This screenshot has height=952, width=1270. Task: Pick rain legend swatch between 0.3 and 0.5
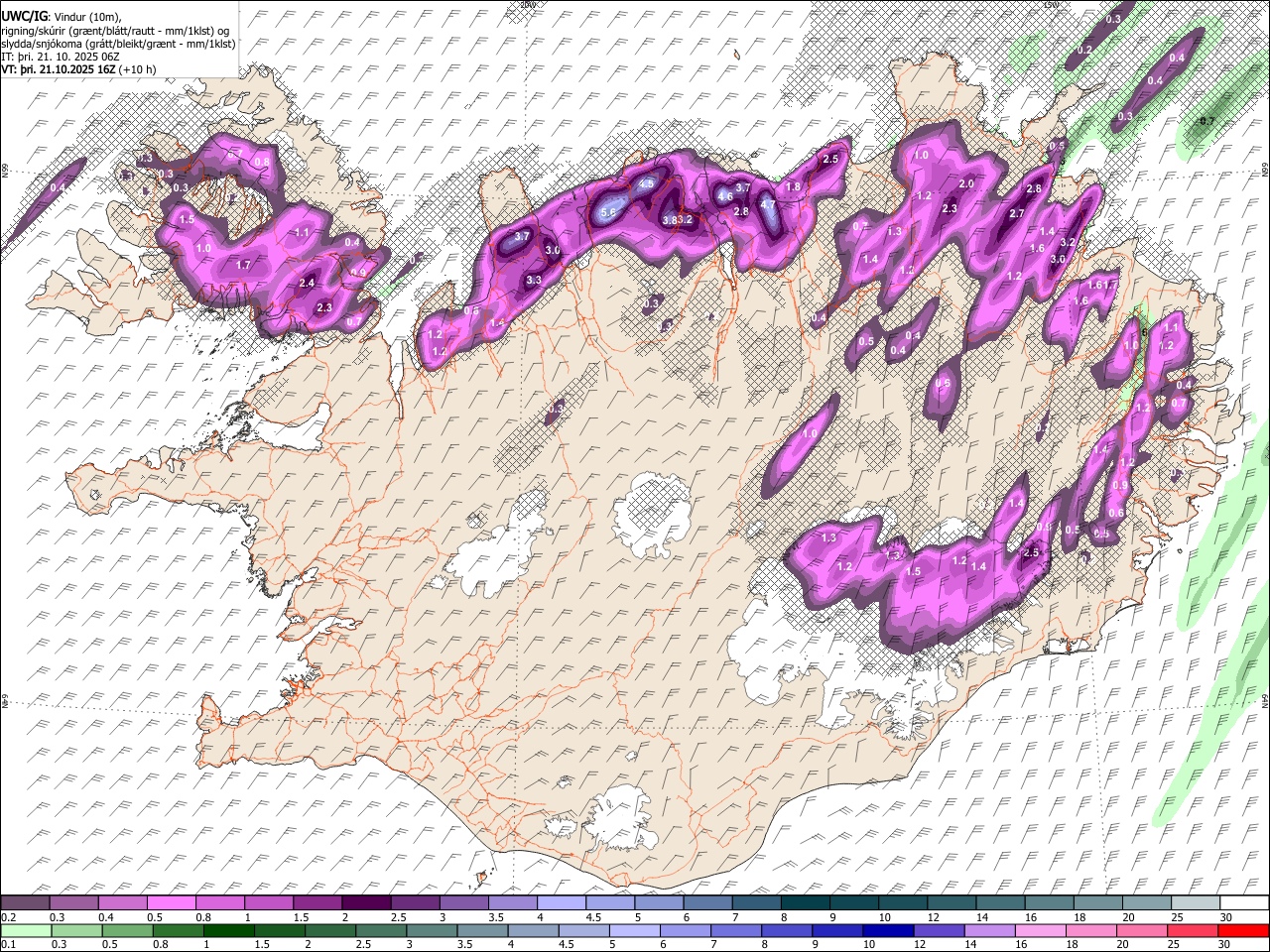point(76,930)
